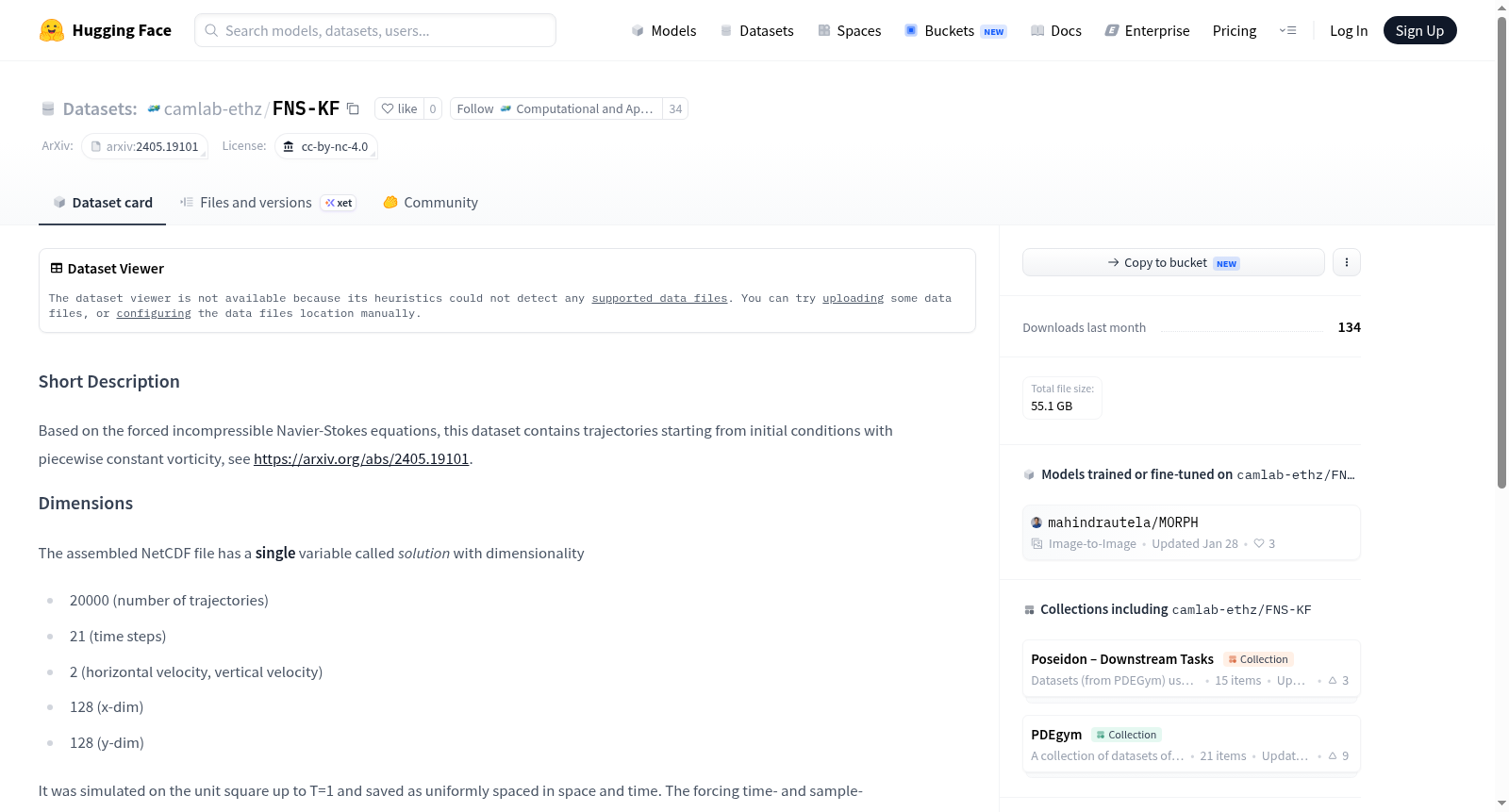
Task: Open the Community tab
Action: 430,202
